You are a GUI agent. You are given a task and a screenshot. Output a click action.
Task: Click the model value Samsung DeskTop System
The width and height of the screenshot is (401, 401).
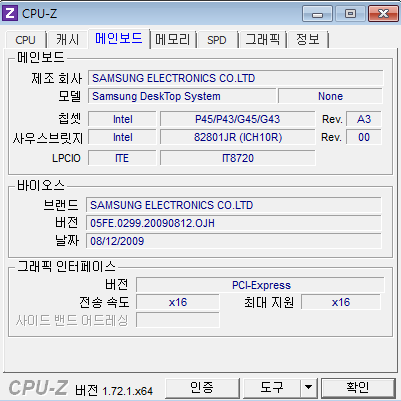click(x=182, y=96)
